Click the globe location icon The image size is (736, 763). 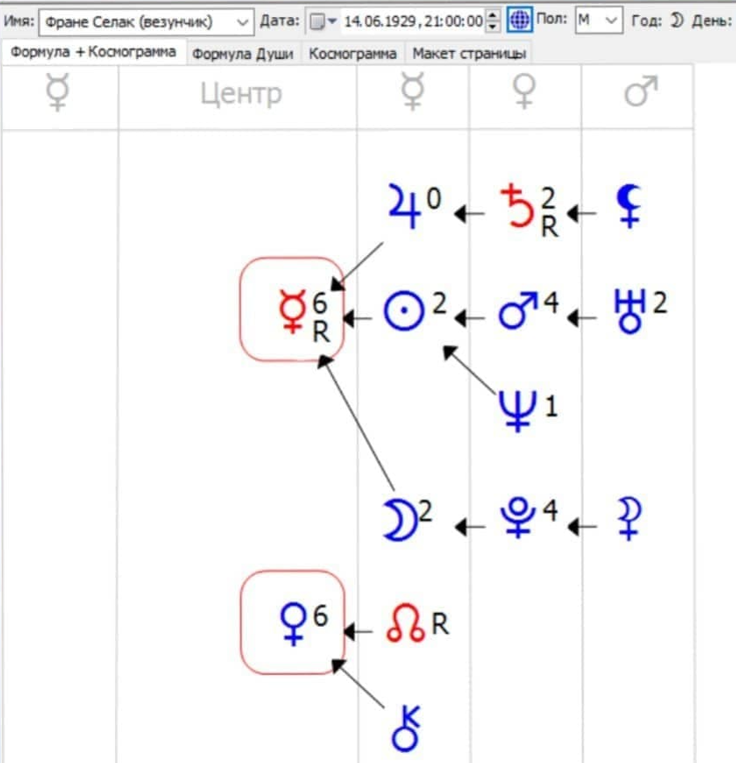coord(519,20)
